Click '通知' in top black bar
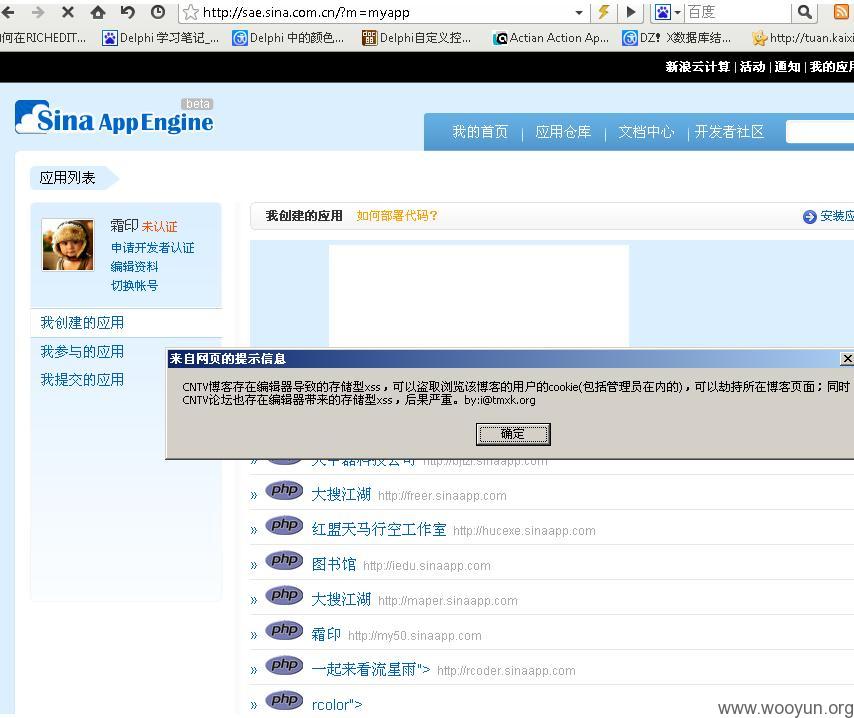 (x=787, y=66)
